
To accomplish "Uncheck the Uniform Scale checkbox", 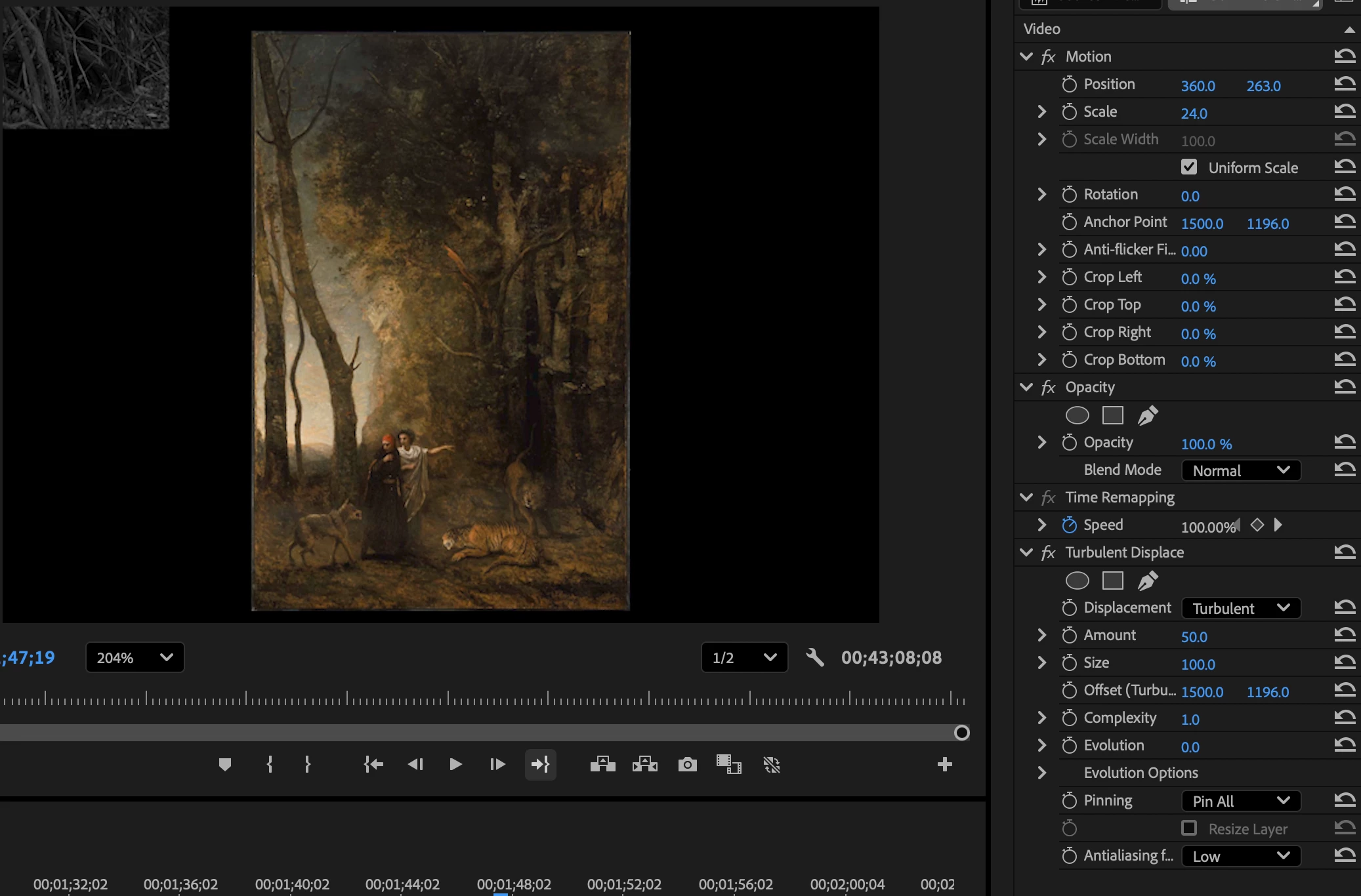I will (x=1189, y=167).
